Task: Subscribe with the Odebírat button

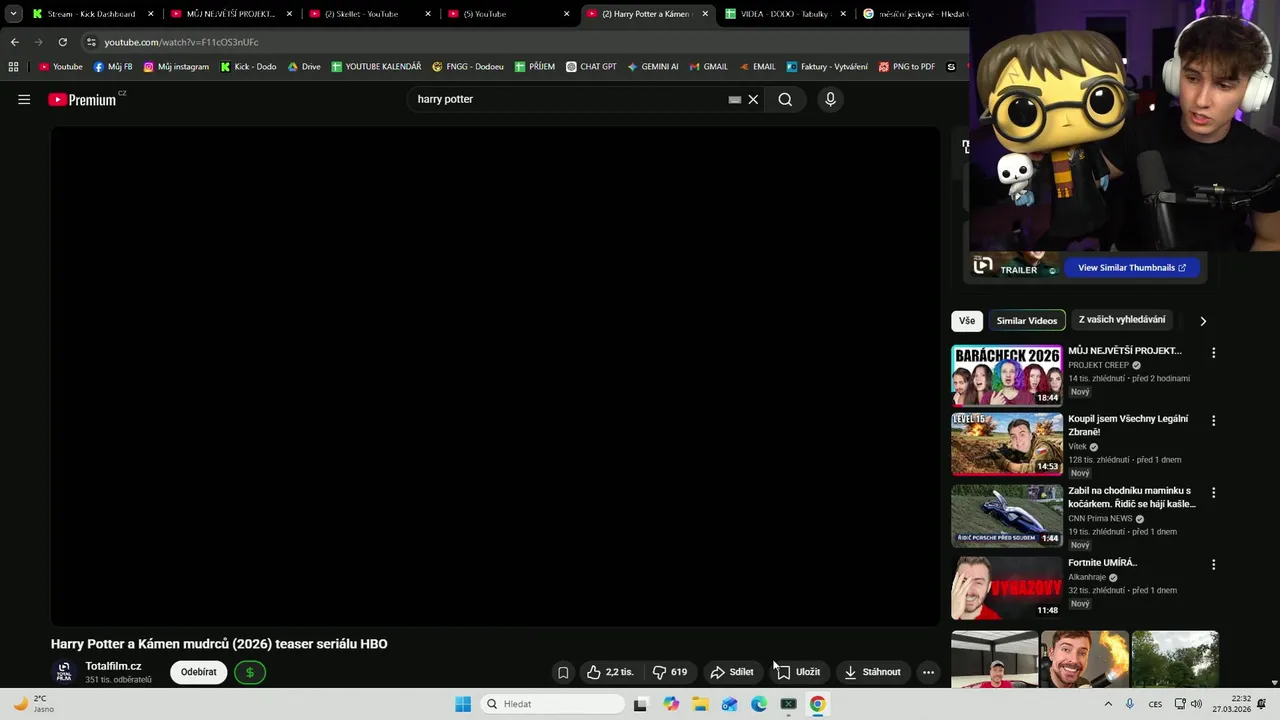Action: click(x=198, y=672)
